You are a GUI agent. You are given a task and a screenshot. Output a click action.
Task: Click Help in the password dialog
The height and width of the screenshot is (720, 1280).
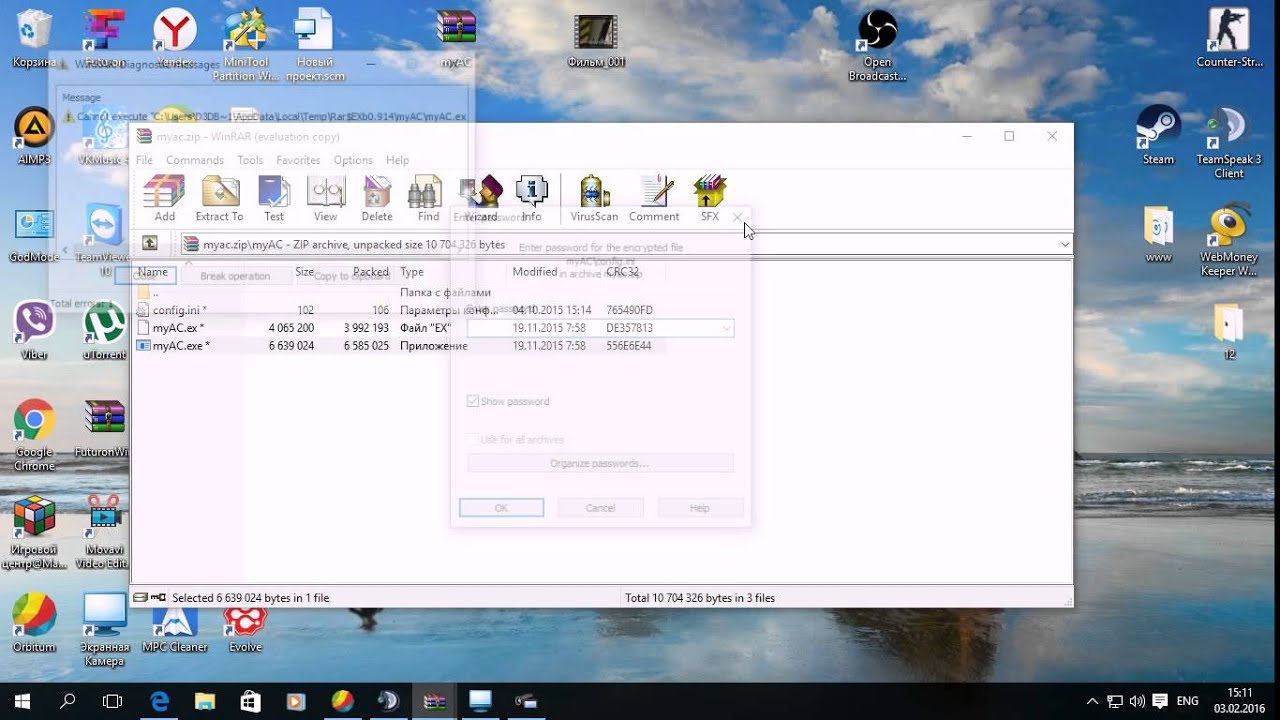[x=700, y=508]
